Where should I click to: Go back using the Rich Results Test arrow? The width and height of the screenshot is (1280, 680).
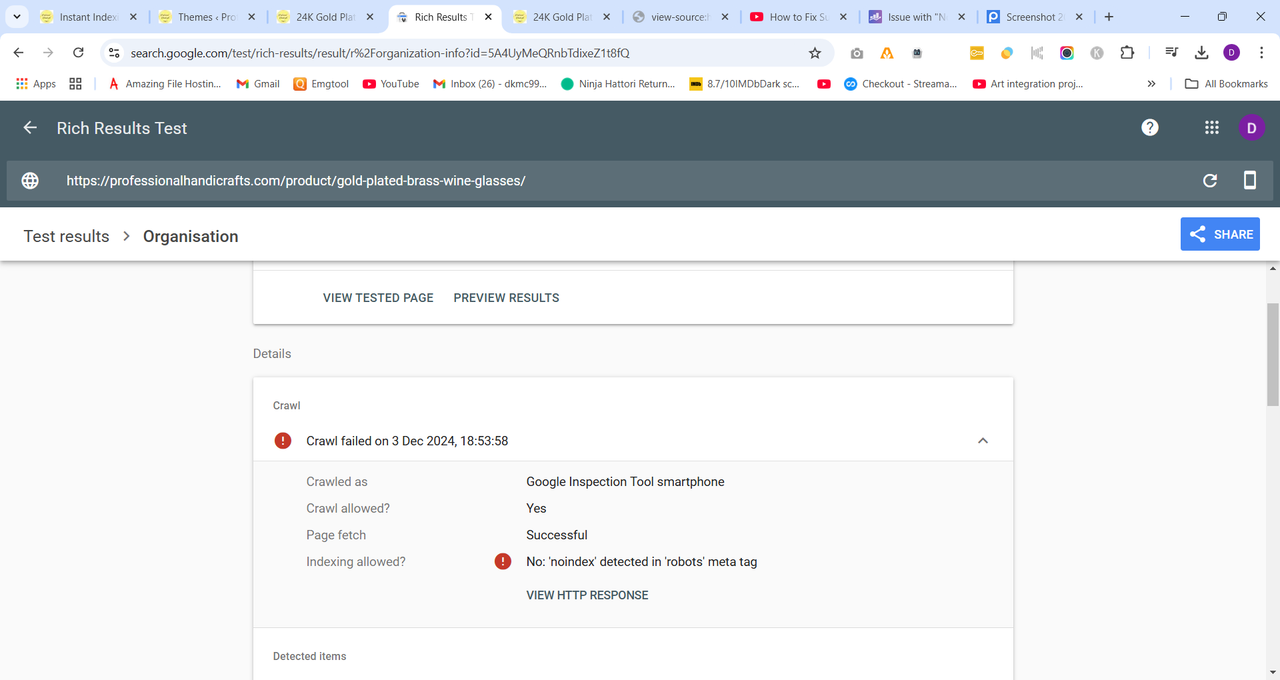click(30, 128)
